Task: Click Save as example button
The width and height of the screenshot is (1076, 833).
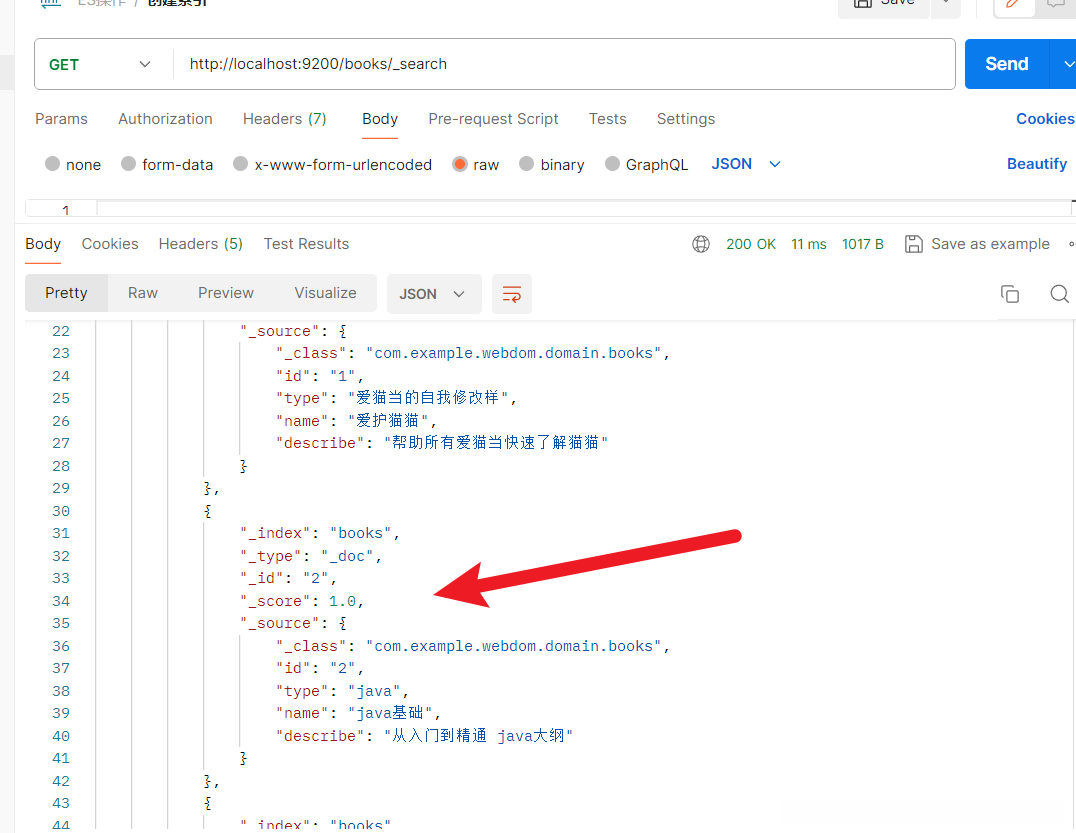Action: [977, 244]
